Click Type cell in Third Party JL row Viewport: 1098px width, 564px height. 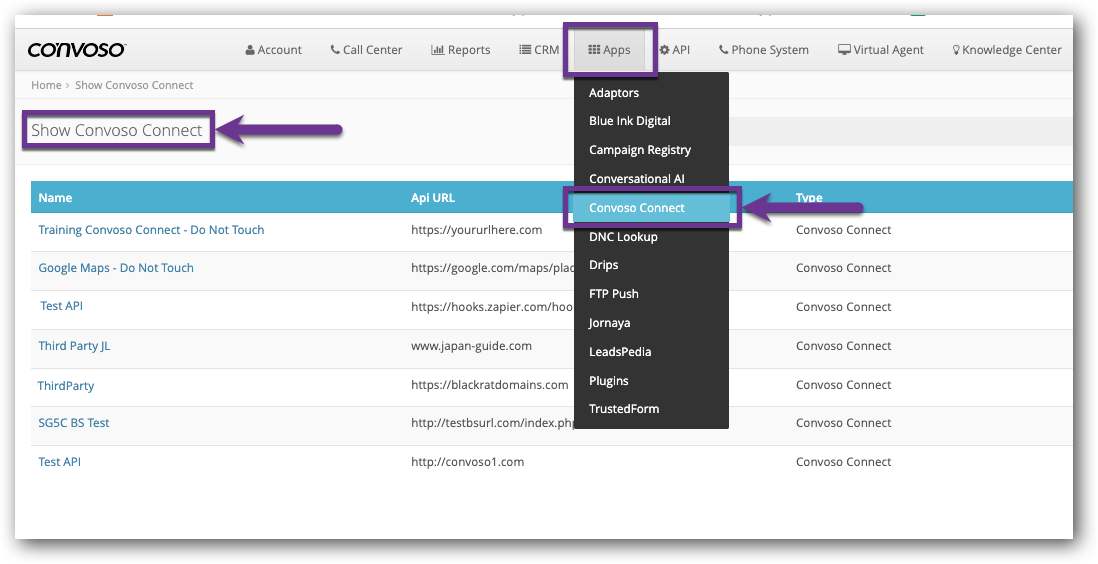pyautogui.click(x=844, y=345)
